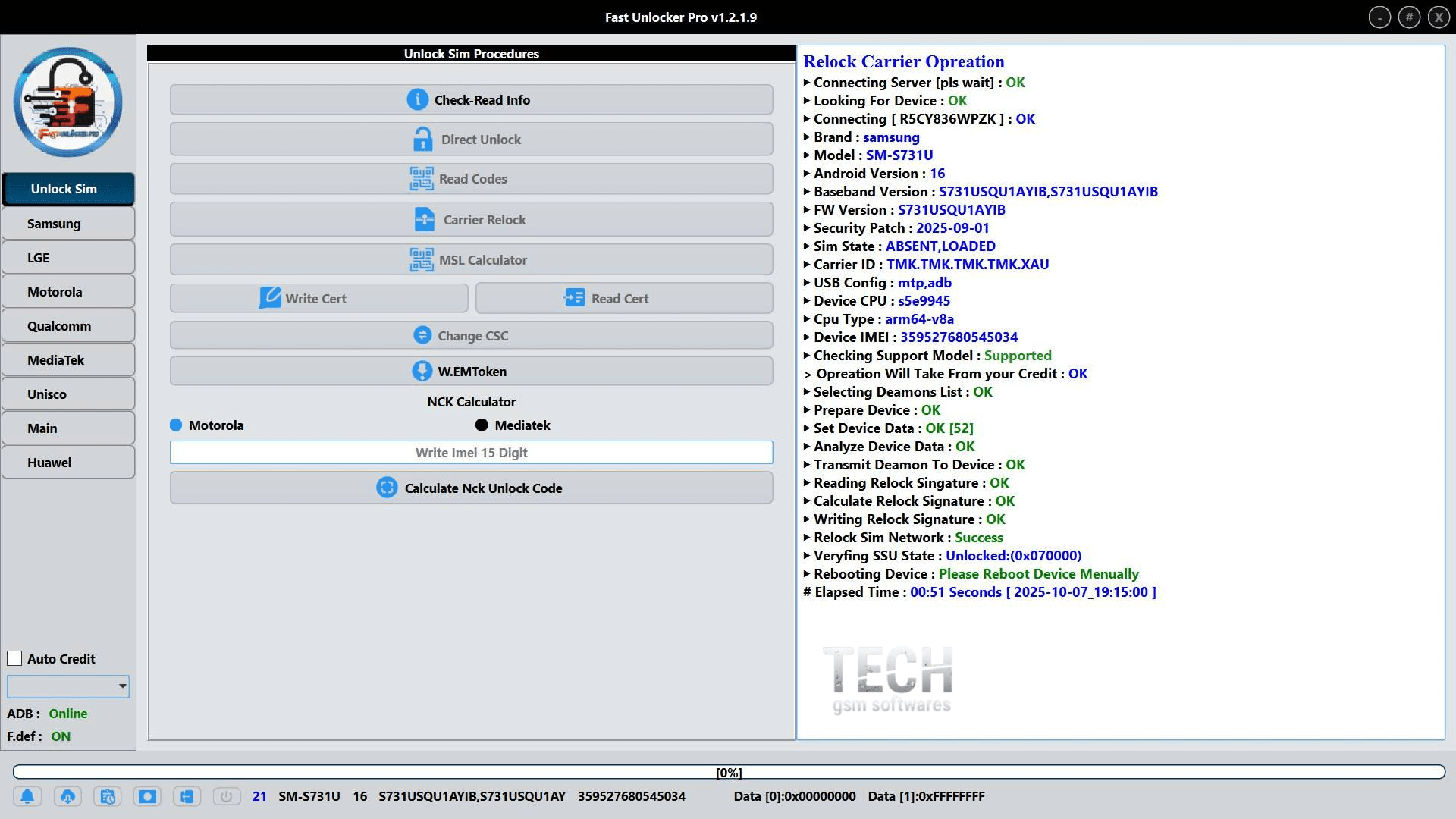Expand the dropdown below Auto Credit
The height and width of the screenshot is (819, 1456).
121,686
